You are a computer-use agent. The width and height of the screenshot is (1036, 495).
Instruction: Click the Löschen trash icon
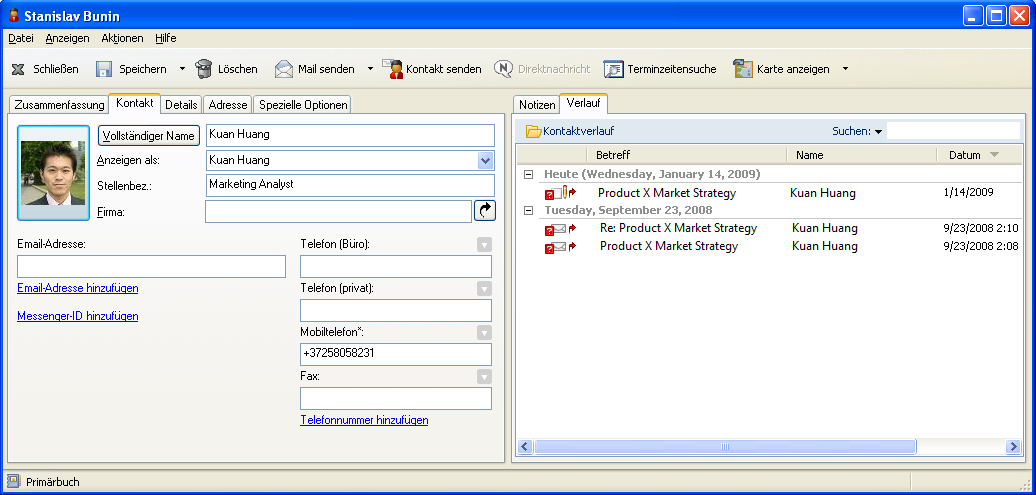coord(204,69)
